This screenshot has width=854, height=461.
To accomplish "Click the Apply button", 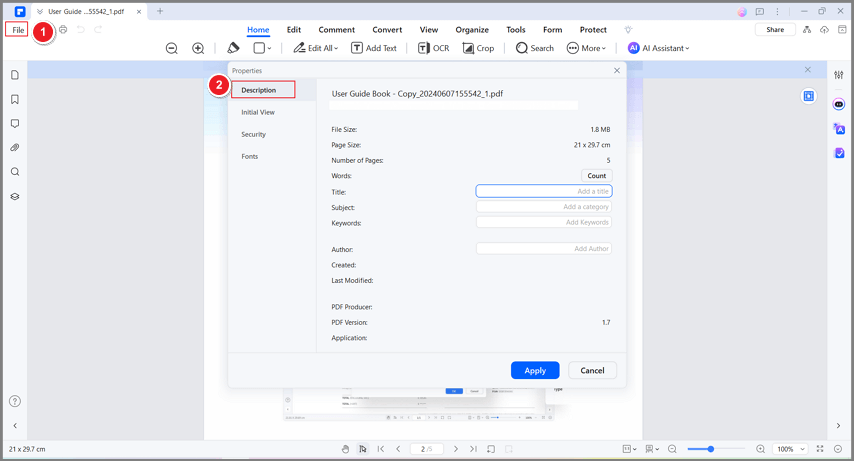I will tap(535, 371).
